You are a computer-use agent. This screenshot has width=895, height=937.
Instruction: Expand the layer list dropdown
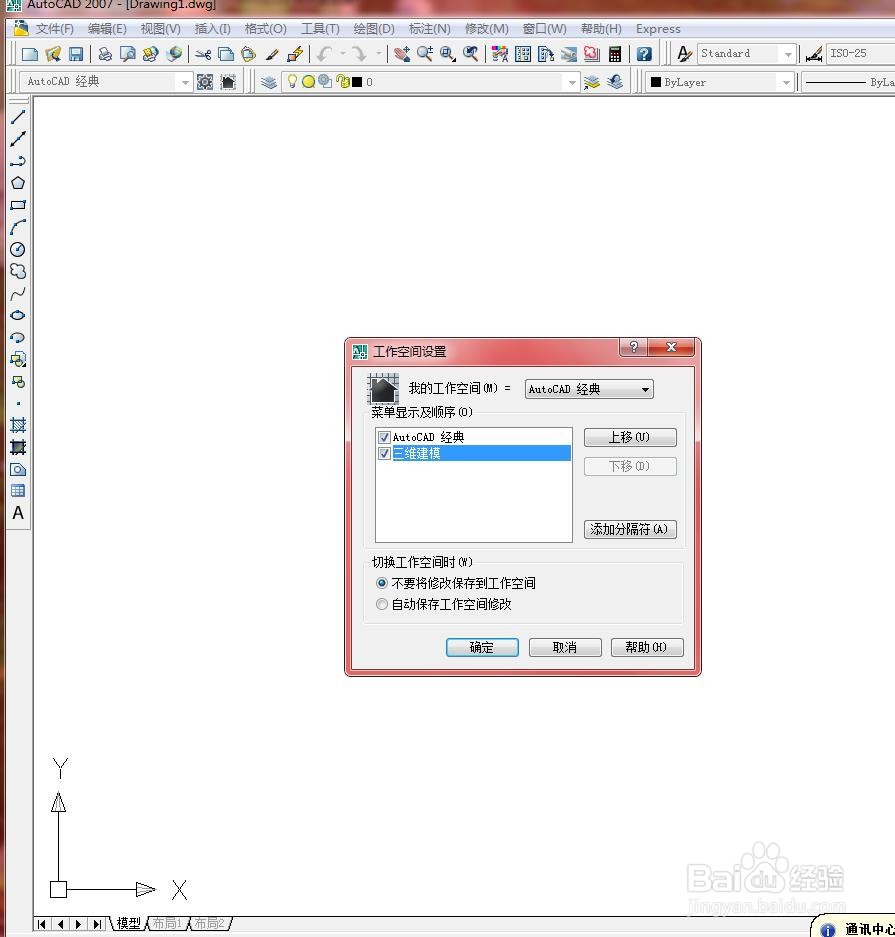pyautogui.click(x=572, y=82)
